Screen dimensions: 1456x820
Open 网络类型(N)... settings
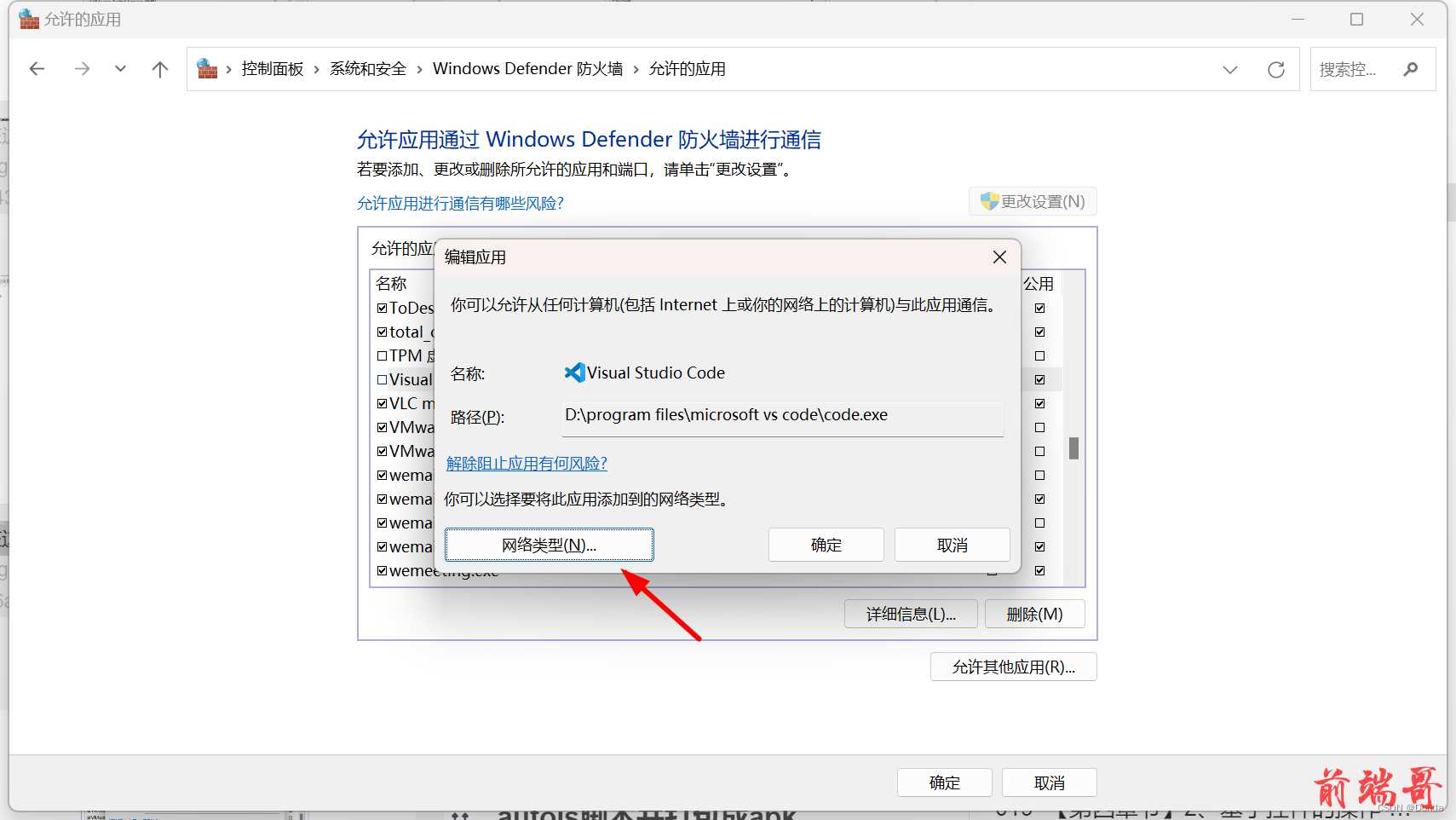point(549,545)
